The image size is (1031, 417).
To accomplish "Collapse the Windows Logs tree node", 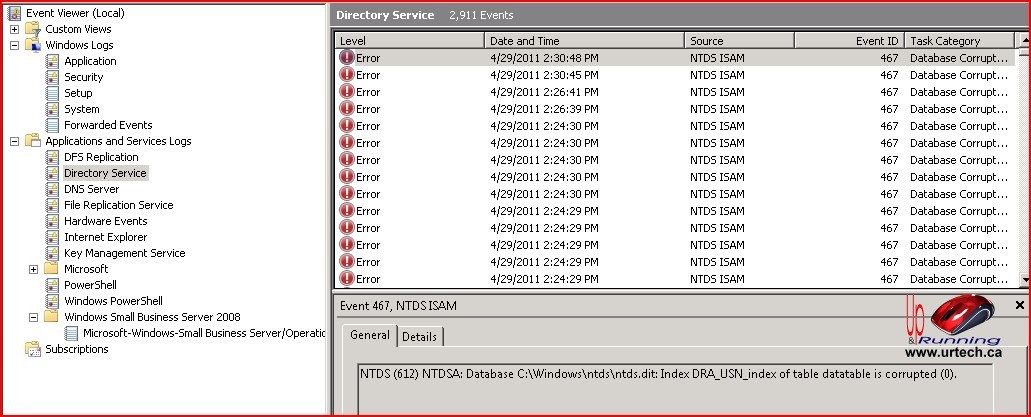I will click(x=15, y=45).
